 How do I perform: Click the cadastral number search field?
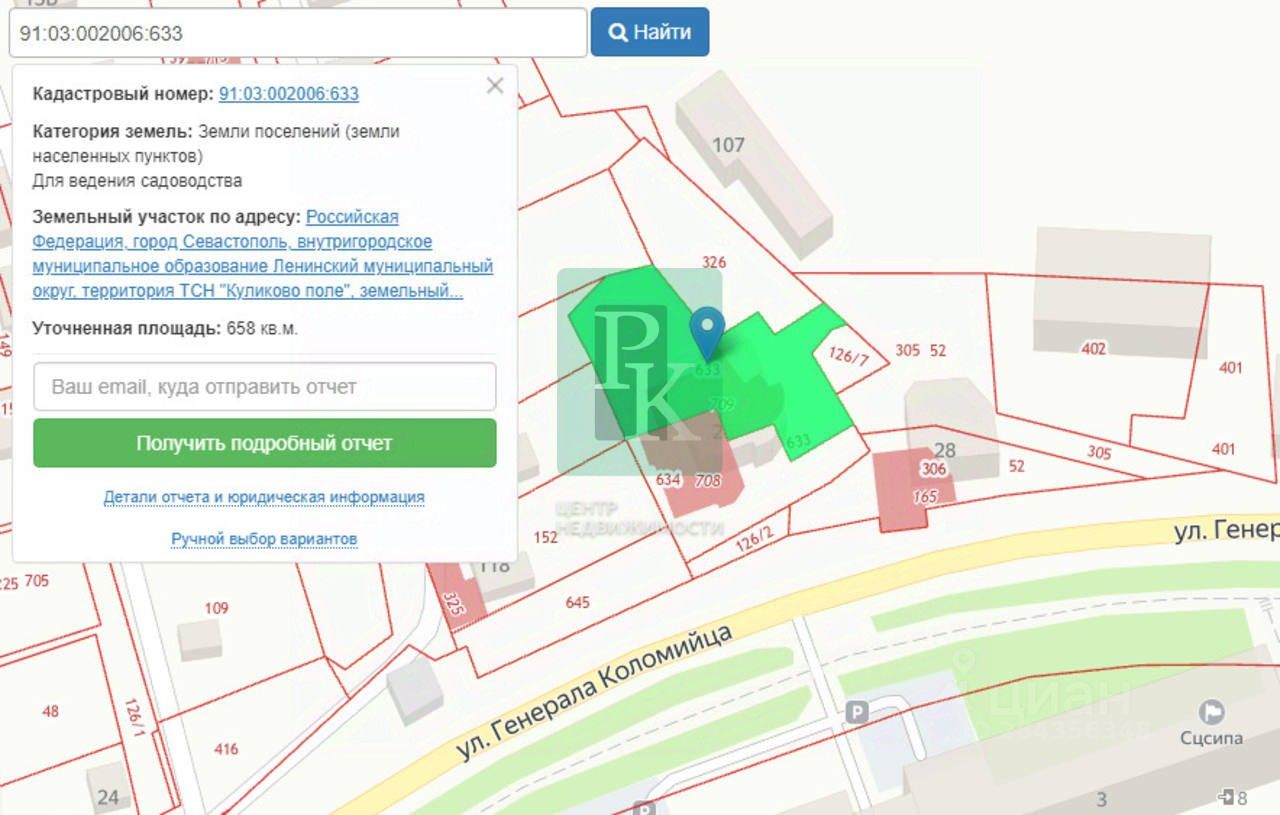pos(297,33)
